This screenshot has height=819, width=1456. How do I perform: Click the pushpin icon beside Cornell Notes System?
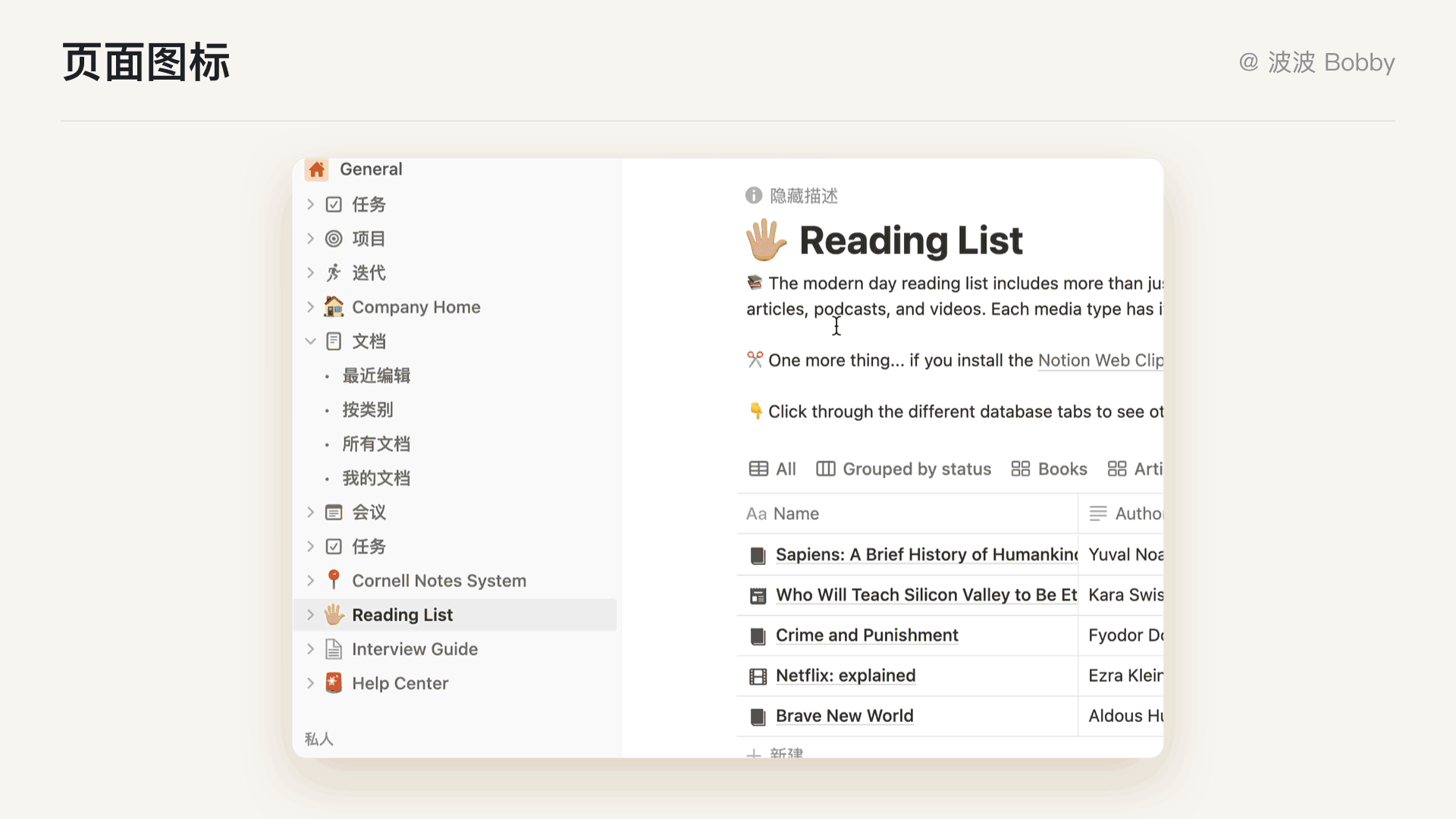[334, 580]
